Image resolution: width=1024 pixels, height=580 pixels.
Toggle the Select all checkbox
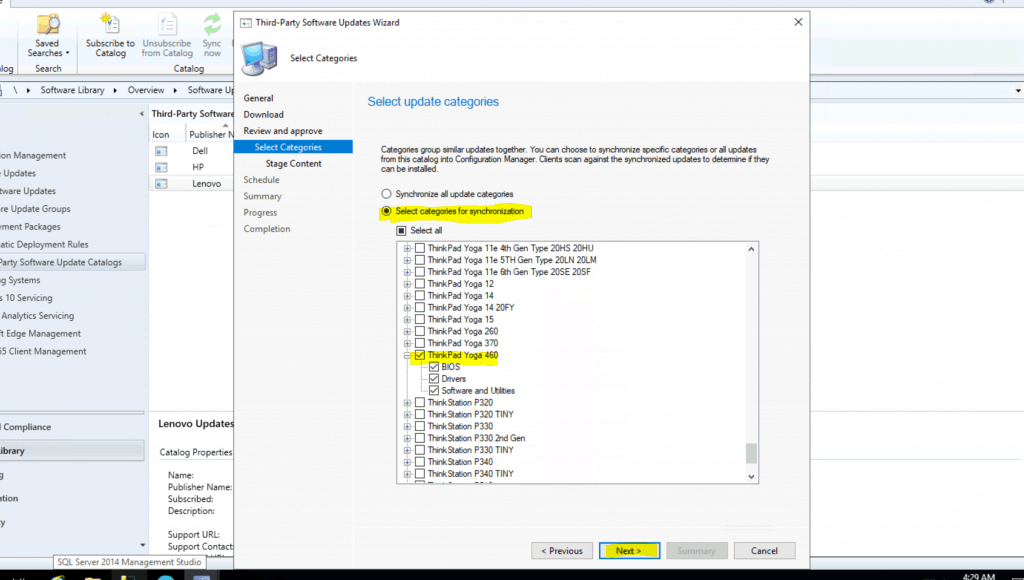402,231
